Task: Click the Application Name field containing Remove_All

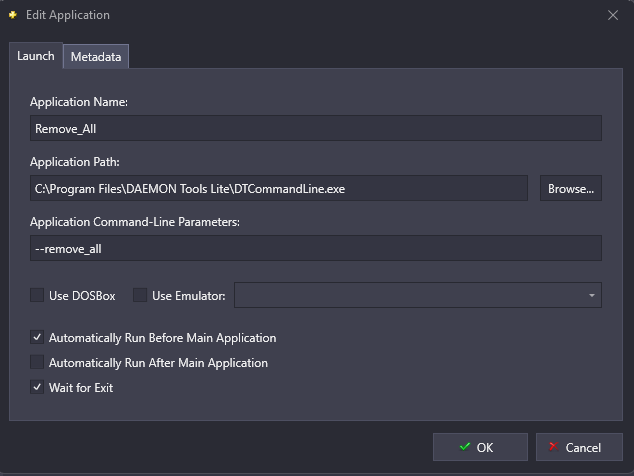Action: click(x=316, y=129)
